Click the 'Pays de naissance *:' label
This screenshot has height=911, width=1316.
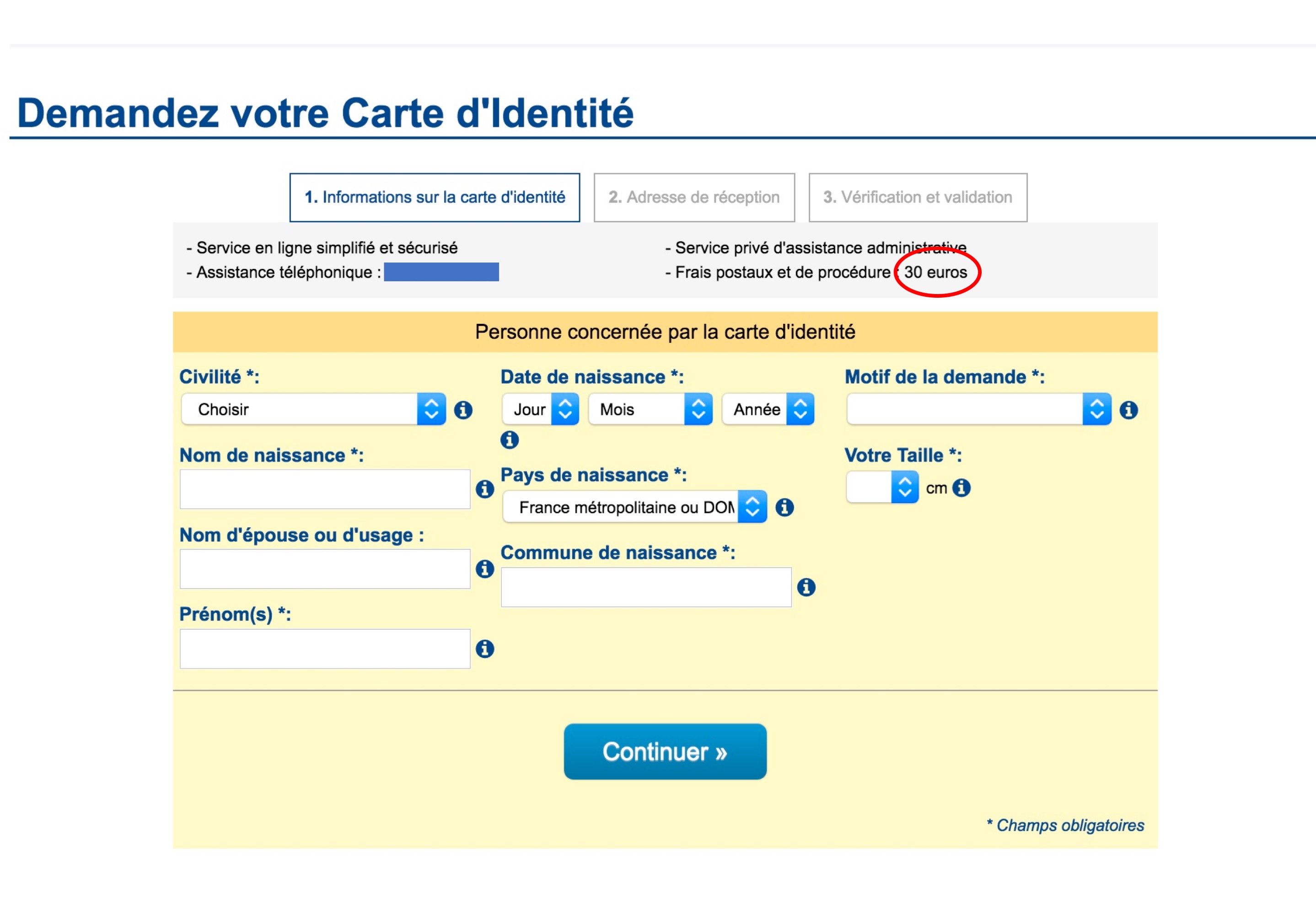(594, 475)
